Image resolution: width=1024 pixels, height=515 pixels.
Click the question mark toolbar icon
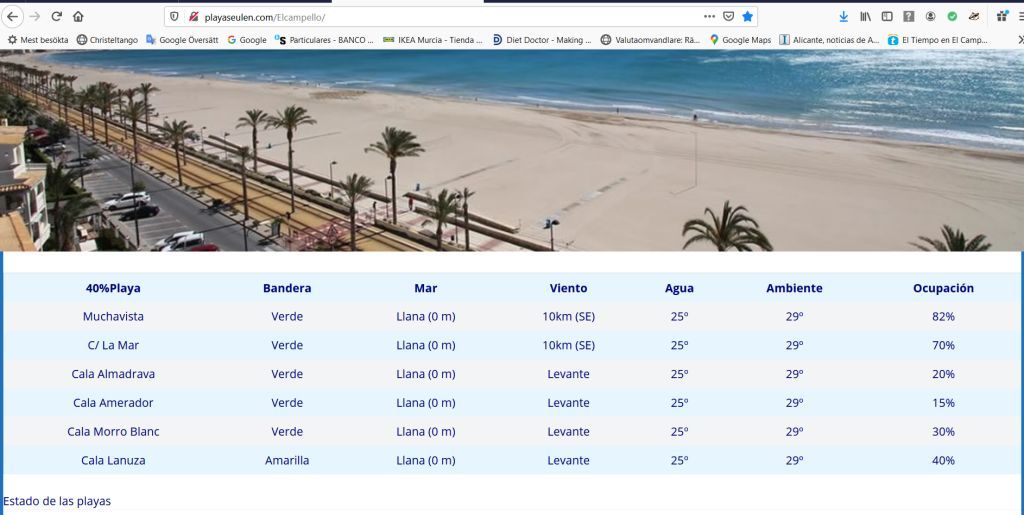[908, 16]
